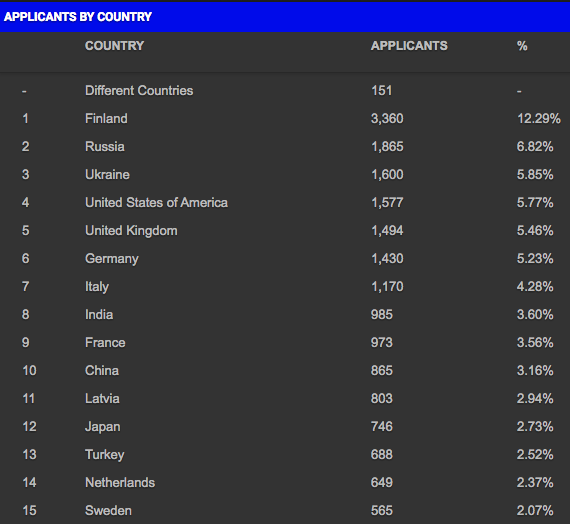The width and height of the screenshot is (570, 524).
Task: Select China's applicant count 865
Action: point(382,371)
